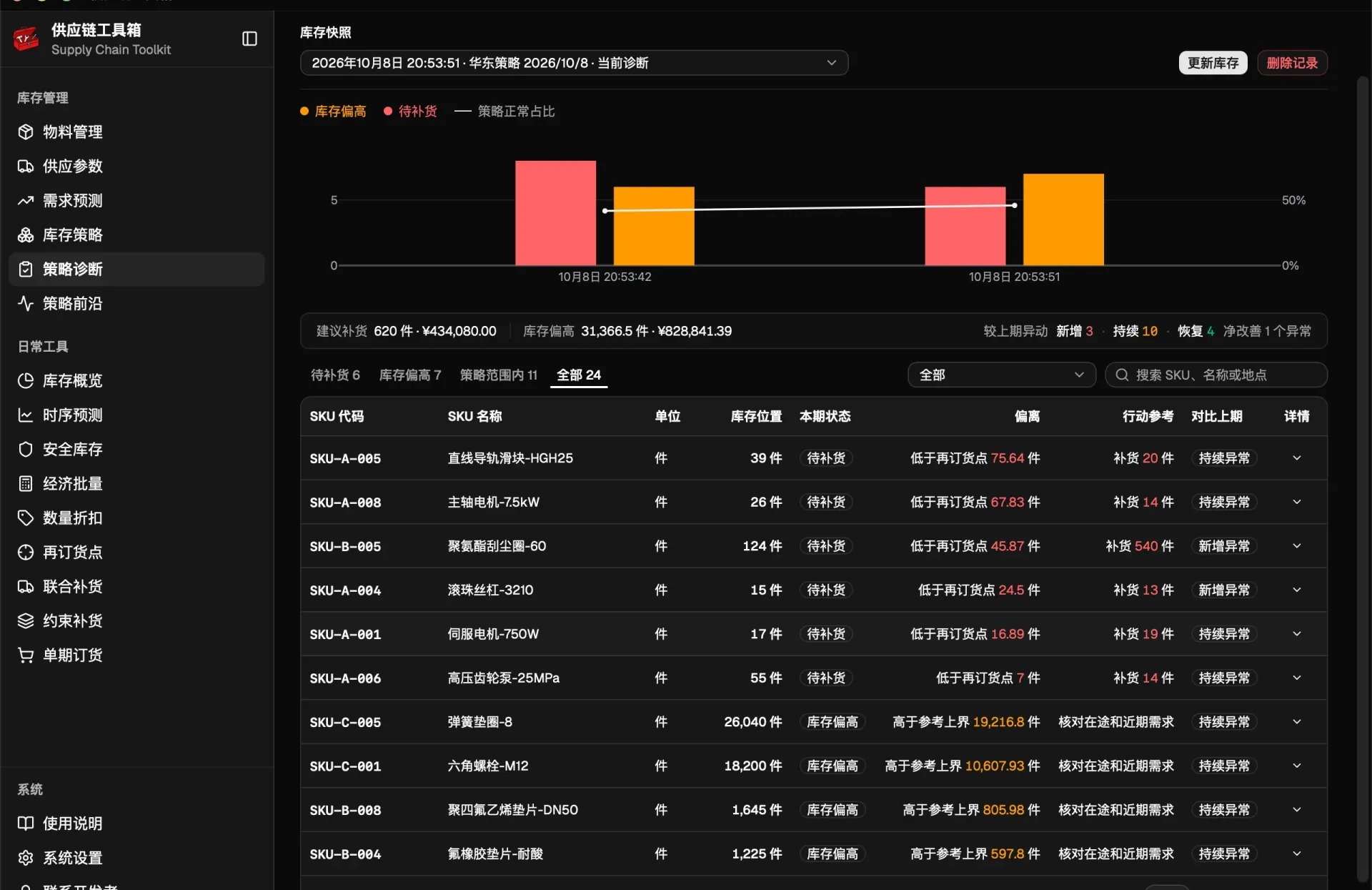Click the 20:53:51 orange 库存偏高 bar
Screen dimensions: 1372x890
pyautogui.click(x=1063, y=219)
